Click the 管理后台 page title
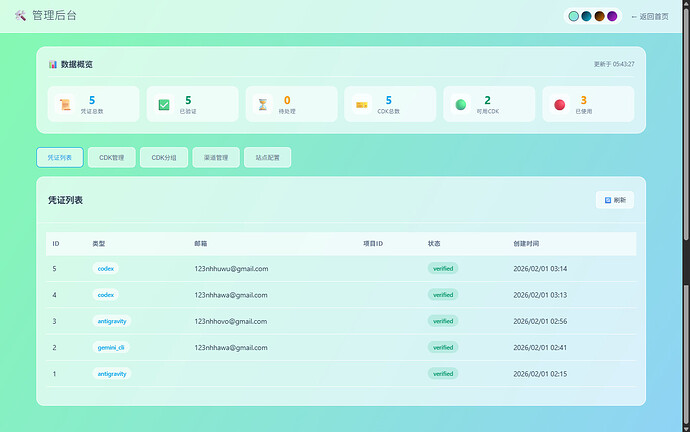The height and width of the screenshot is (432, 690). (x=55, y=16)
